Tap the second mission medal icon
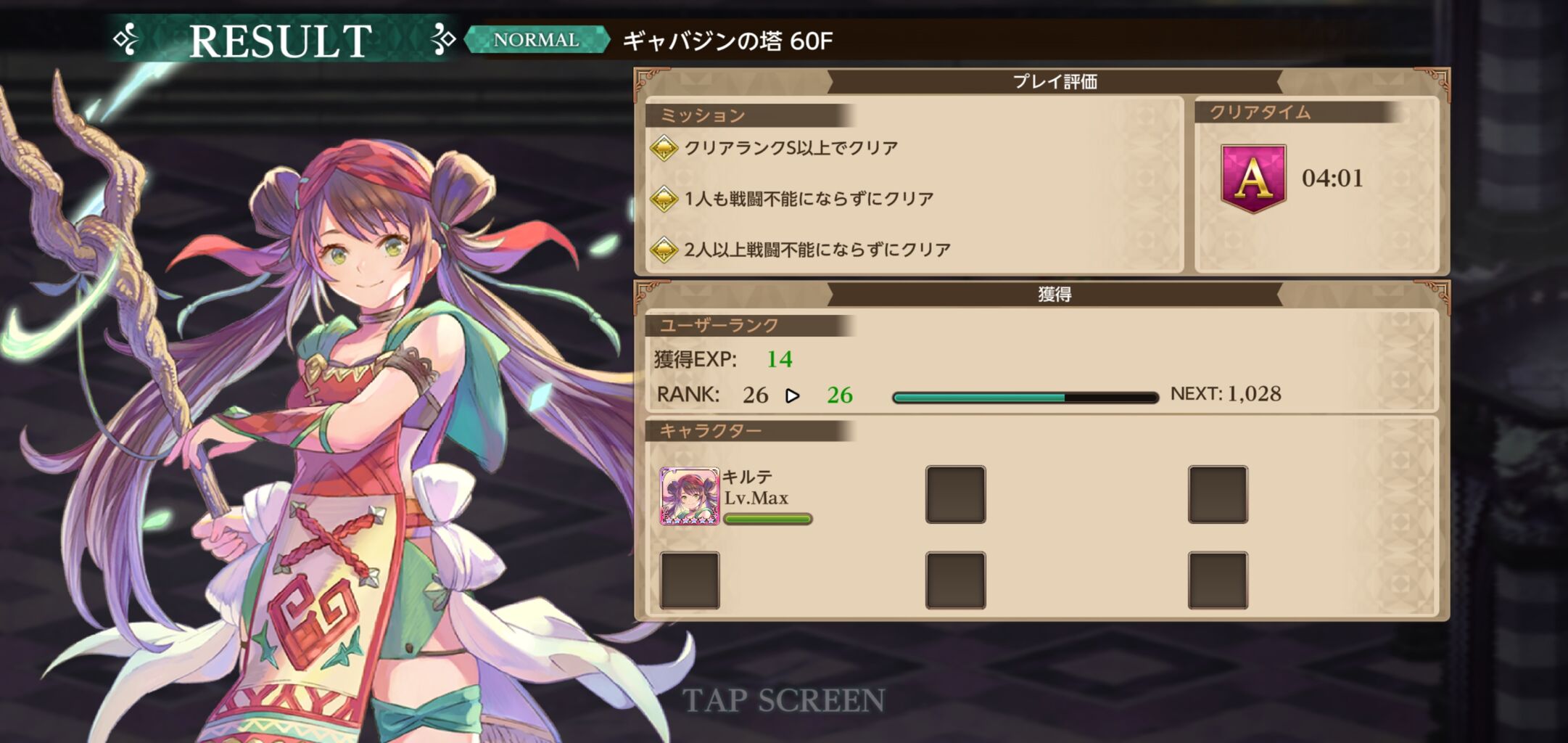Image resolution: width=1568 pixels, height=743 pixels. coord(664,199)
